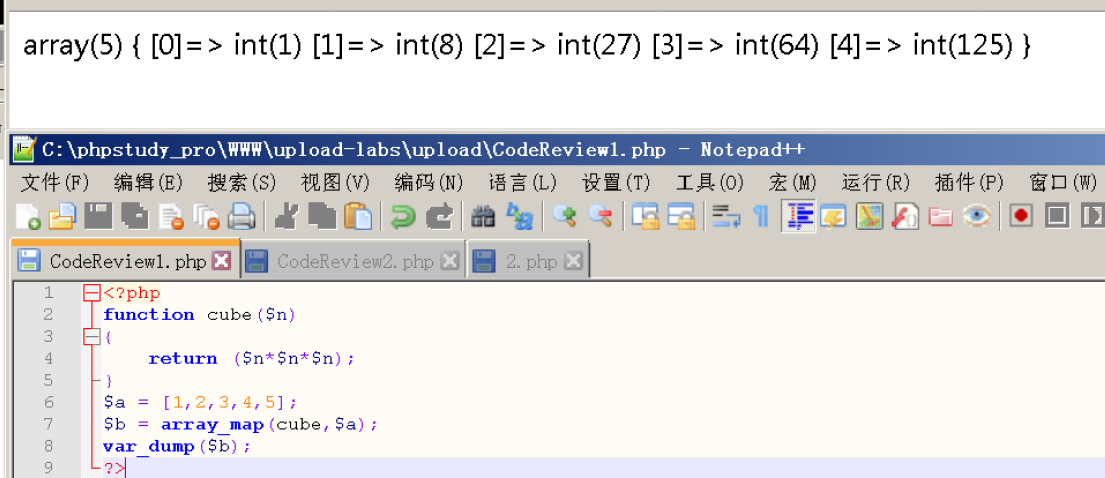Screen dimensions: 1105x478
Task: Switch to the CodeReview2.php tab
Action: click(353, 262)
